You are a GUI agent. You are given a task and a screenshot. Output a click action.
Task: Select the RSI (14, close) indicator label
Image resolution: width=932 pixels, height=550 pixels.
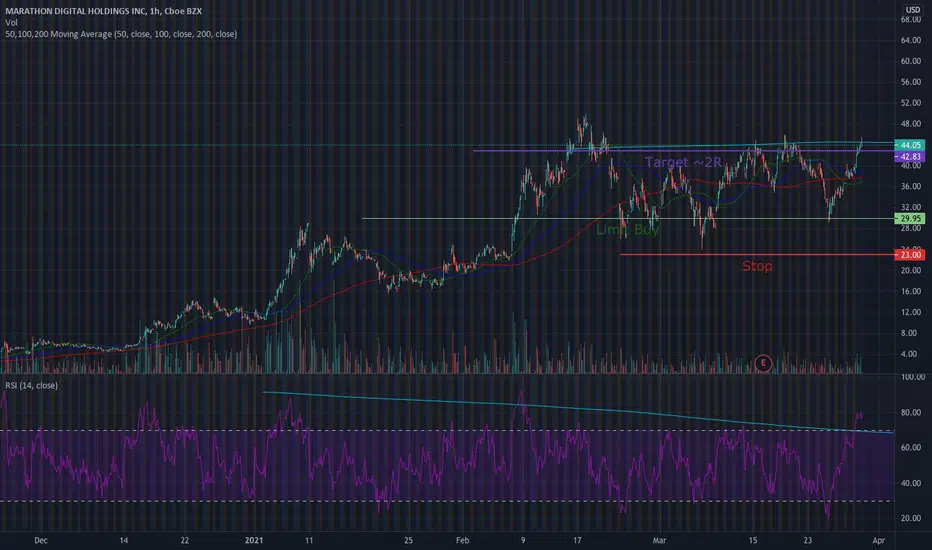[x=32, y=385]
